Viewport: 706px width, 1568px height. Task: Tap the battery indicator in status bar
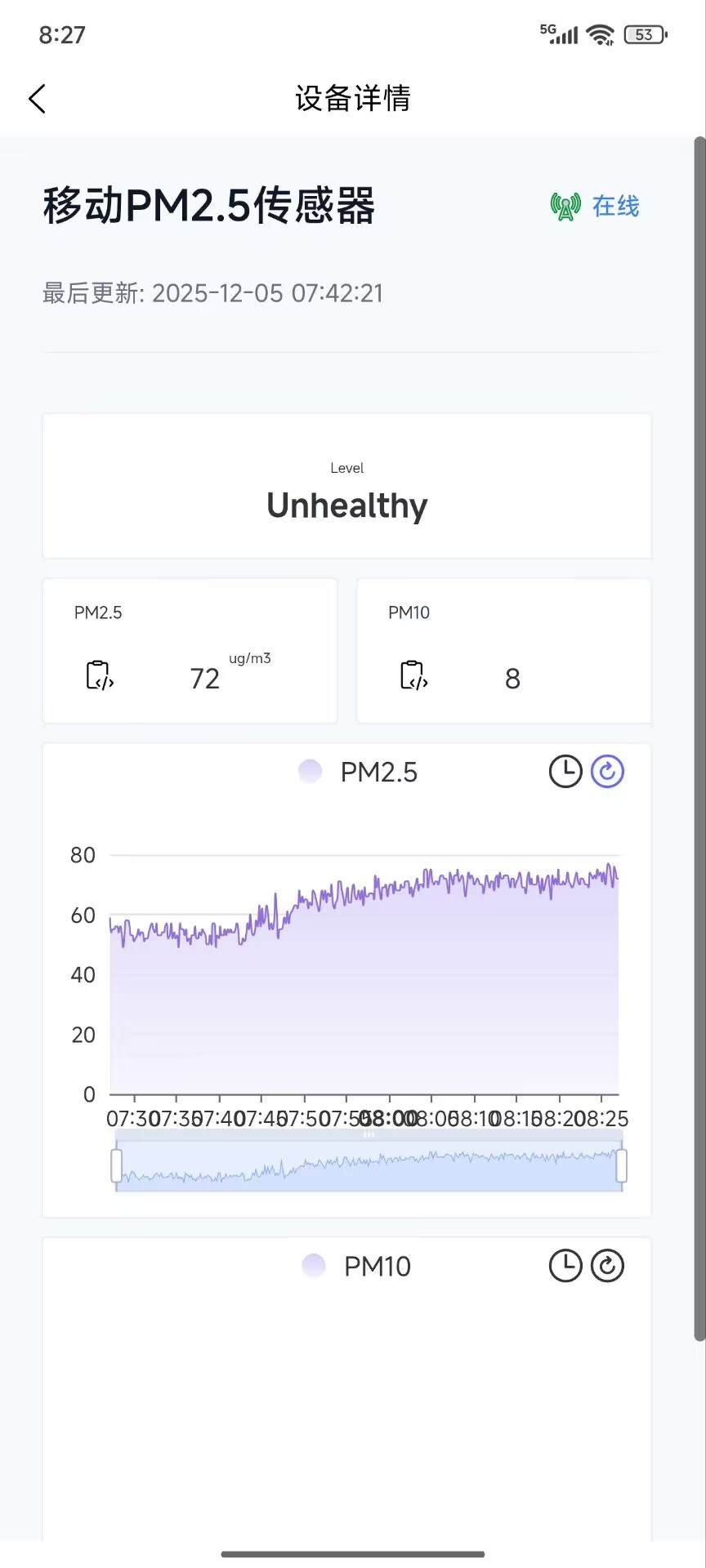click(x=646, y=34)
